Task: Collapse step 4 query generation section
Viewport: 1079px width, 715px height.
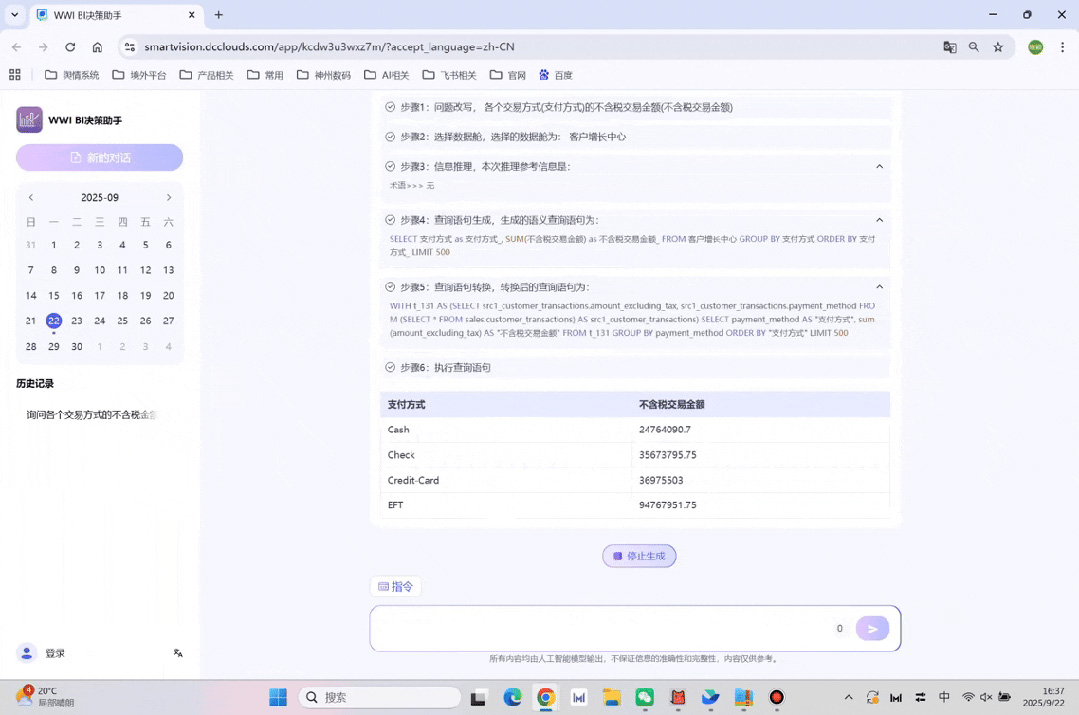Action: (x=879, y=220)
